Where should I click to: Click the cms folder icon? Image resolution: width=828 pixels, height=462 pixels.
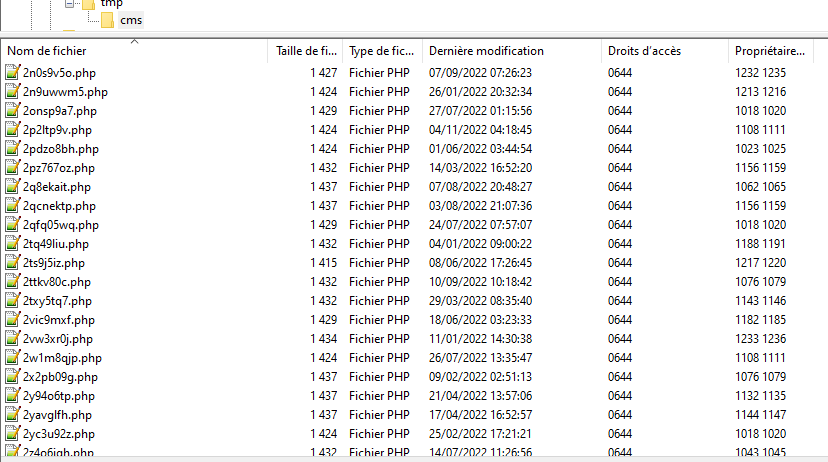click(107, 20)
